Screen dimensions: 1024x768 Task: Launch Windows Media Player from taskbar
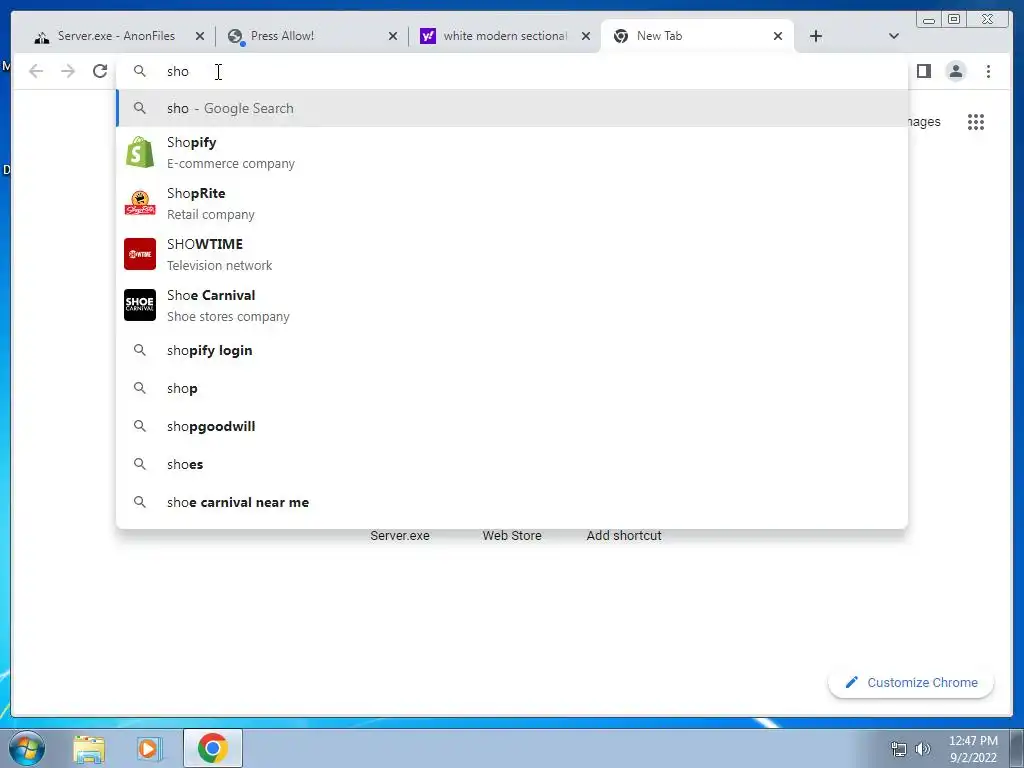tap(149, 749)
